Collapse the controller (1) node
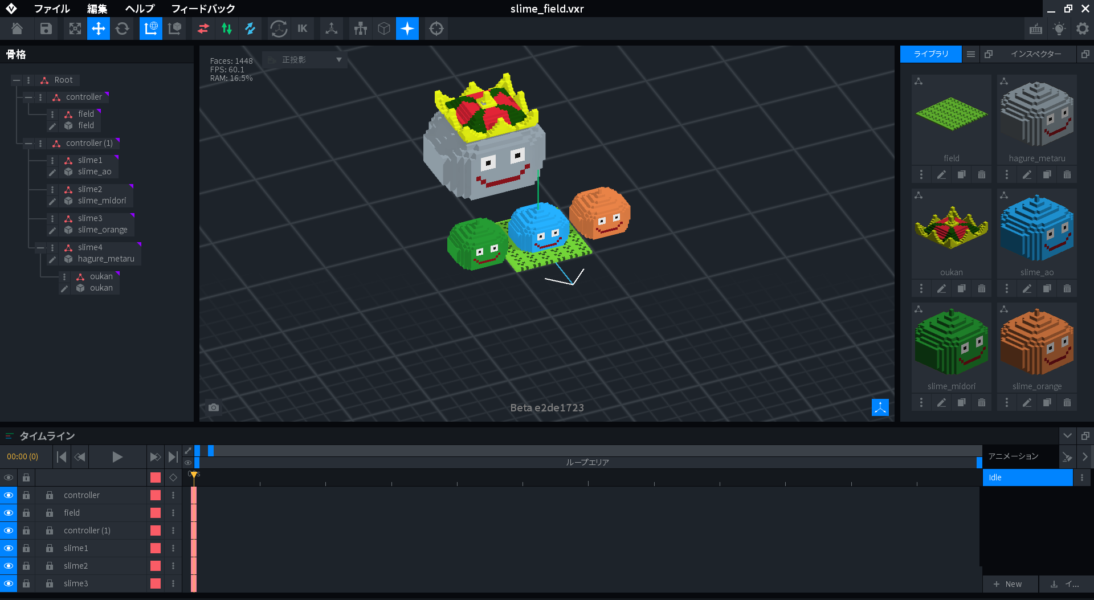The width and height of the screenshot is (1094, 600). click(x=28, y=143)
